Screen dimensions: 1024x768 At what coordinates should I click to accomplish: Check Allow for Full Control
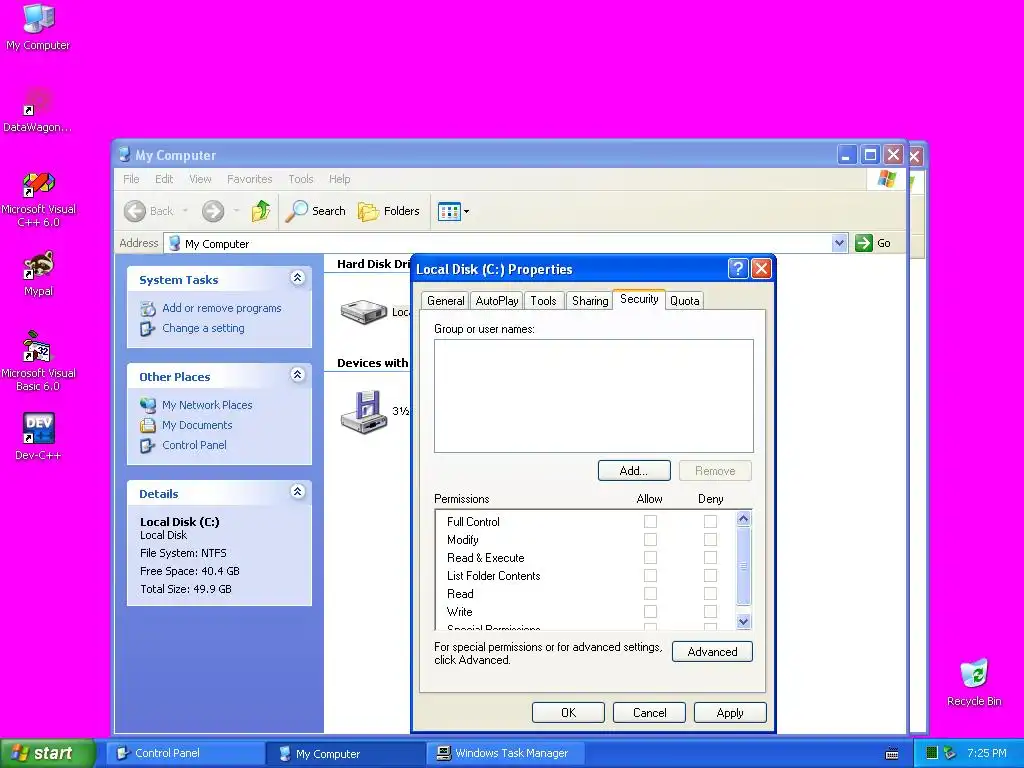click(x=650, y=521)
